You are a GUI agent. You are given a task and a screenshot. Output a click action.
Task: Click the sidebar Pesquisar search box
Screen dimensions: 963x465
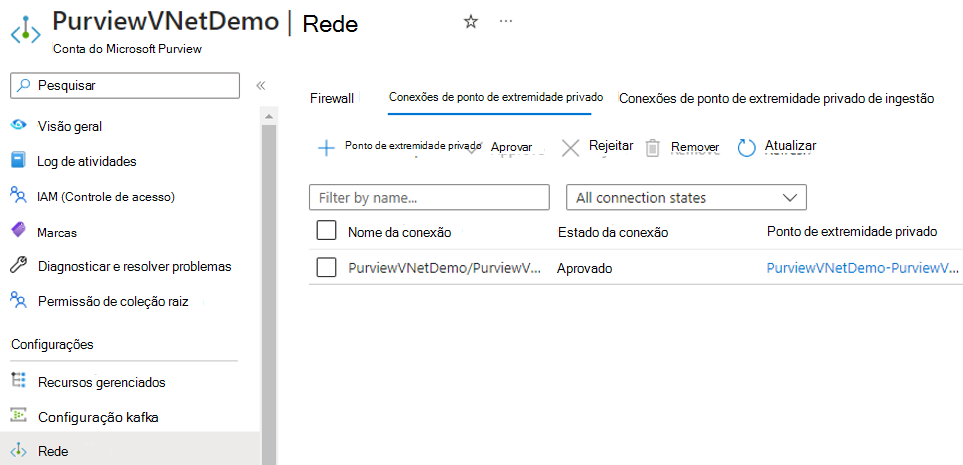pyautogui.click(x=125, y=86)
